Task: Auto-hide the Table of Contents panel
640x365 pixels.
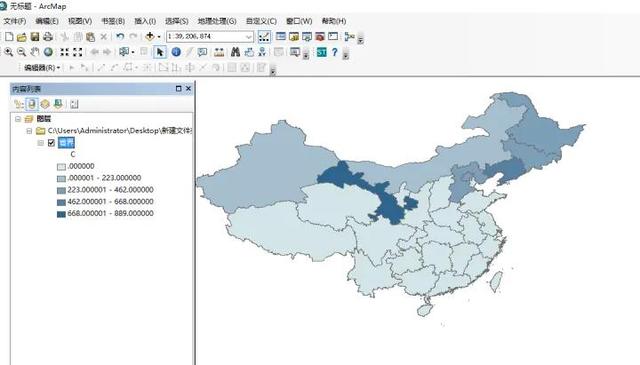Action: pyautogui.click(x=178, y=88)
